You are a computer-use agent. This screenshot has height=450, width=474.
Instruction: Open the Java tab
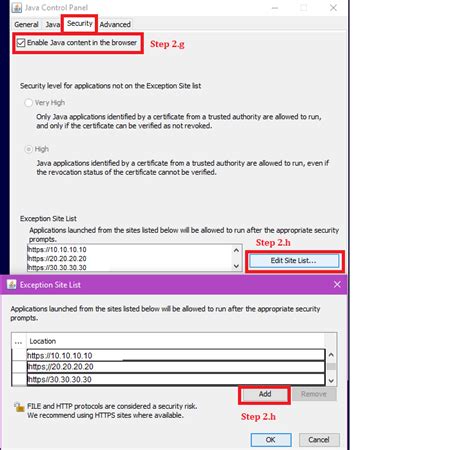[x=53, y=24]
